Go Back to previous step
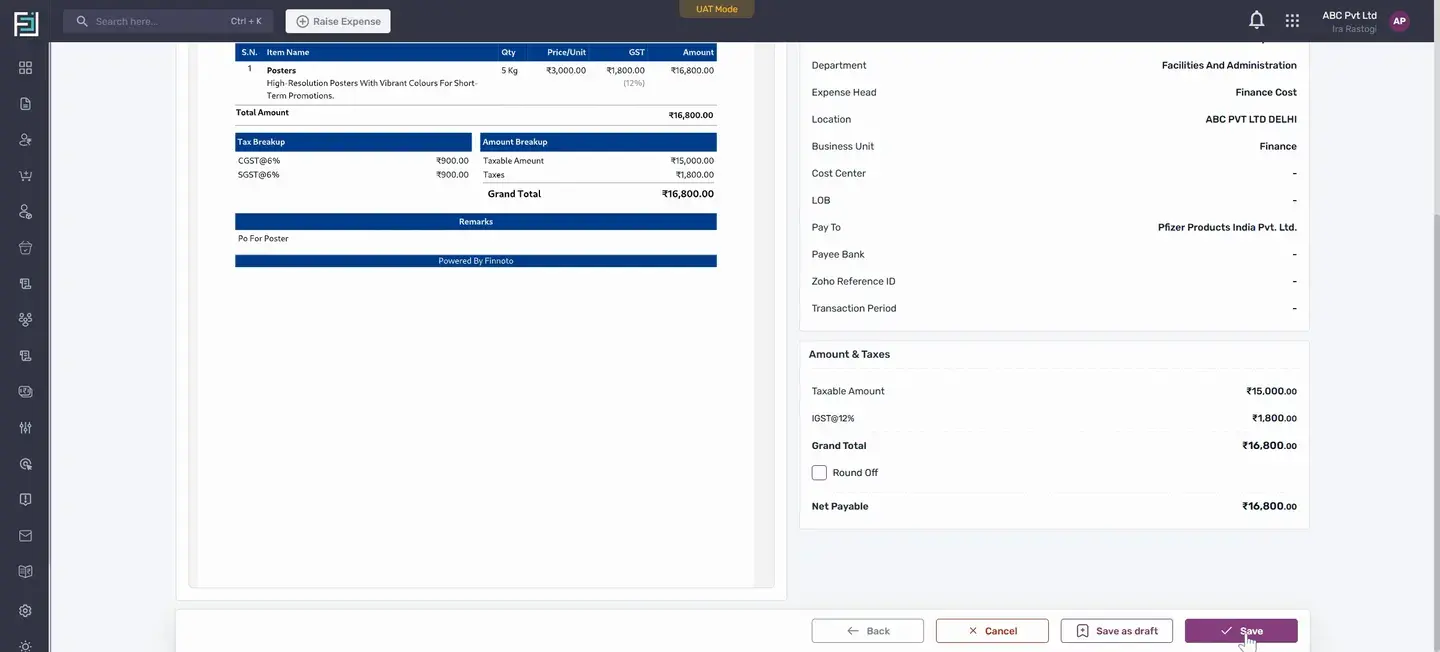The height and width of the screenshot is (652, 1440). click(x=868, y=631)
